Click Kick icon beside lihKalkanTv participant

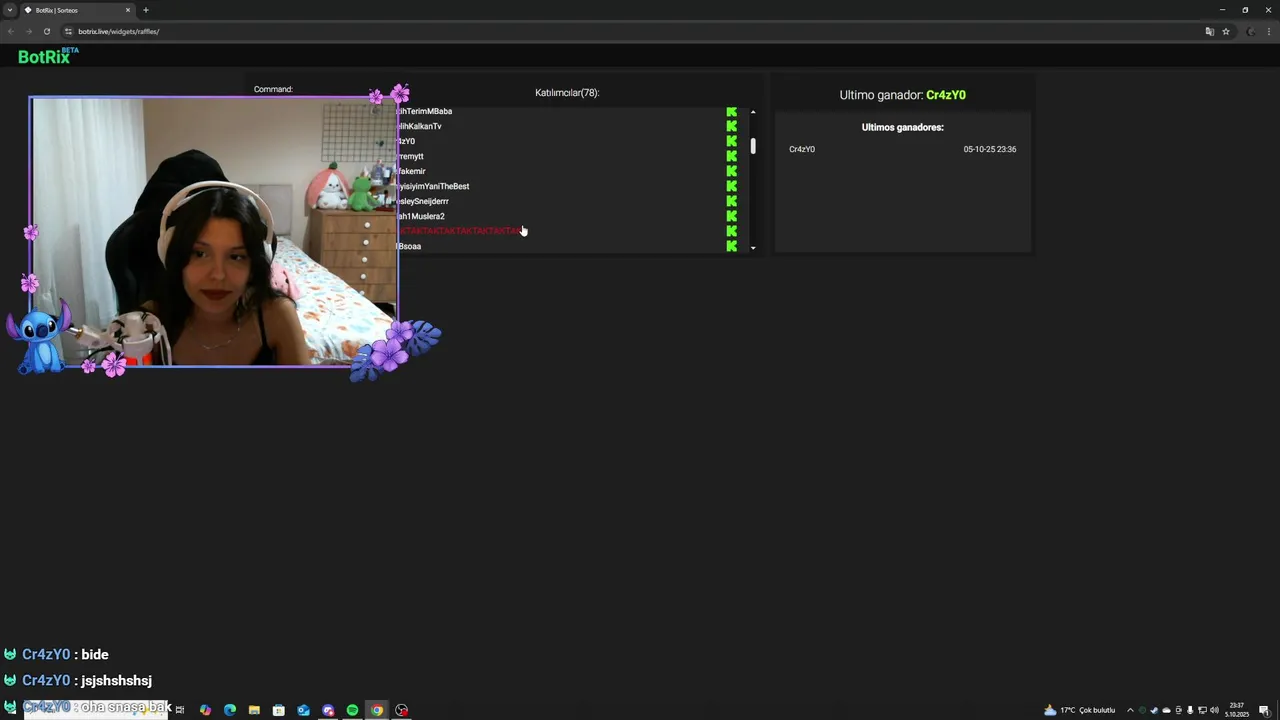click(x=732, y=126)
